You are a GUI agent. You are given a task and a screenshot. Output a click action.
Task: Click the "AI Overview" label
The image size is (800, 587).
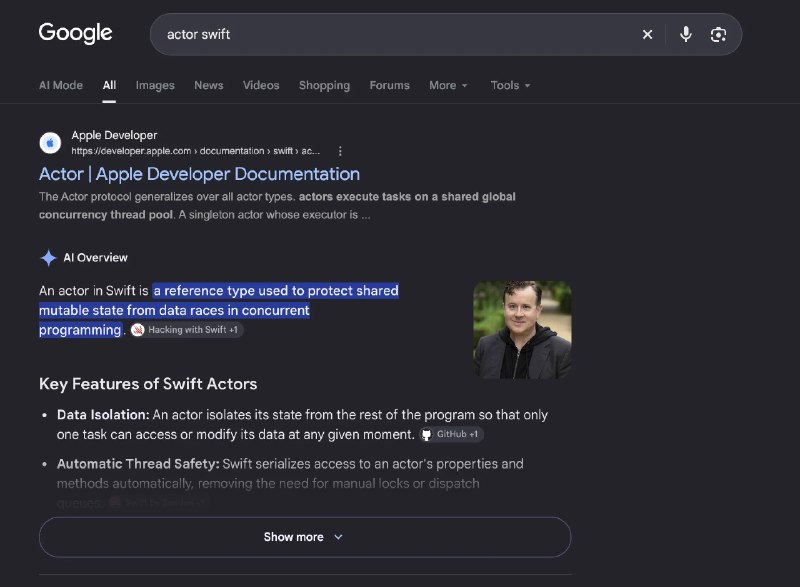(95, 258)
